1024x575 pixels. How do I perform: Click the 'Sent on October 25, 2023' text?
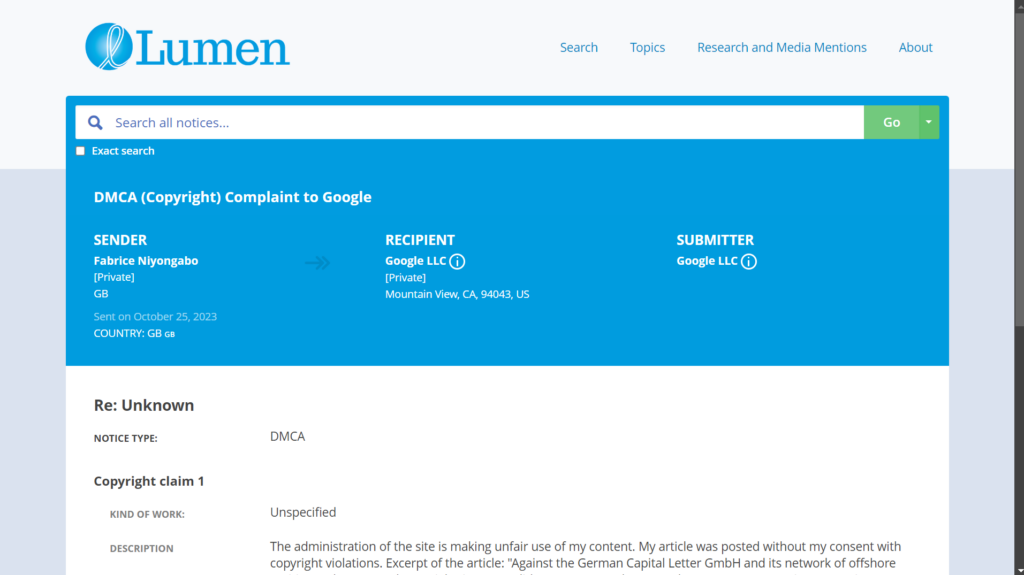[155, 316]
